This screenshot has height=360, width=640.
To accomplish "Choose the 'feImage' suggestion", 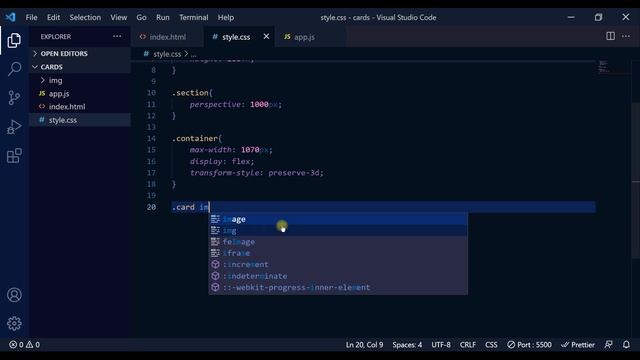I will click(x=338, y=242).
